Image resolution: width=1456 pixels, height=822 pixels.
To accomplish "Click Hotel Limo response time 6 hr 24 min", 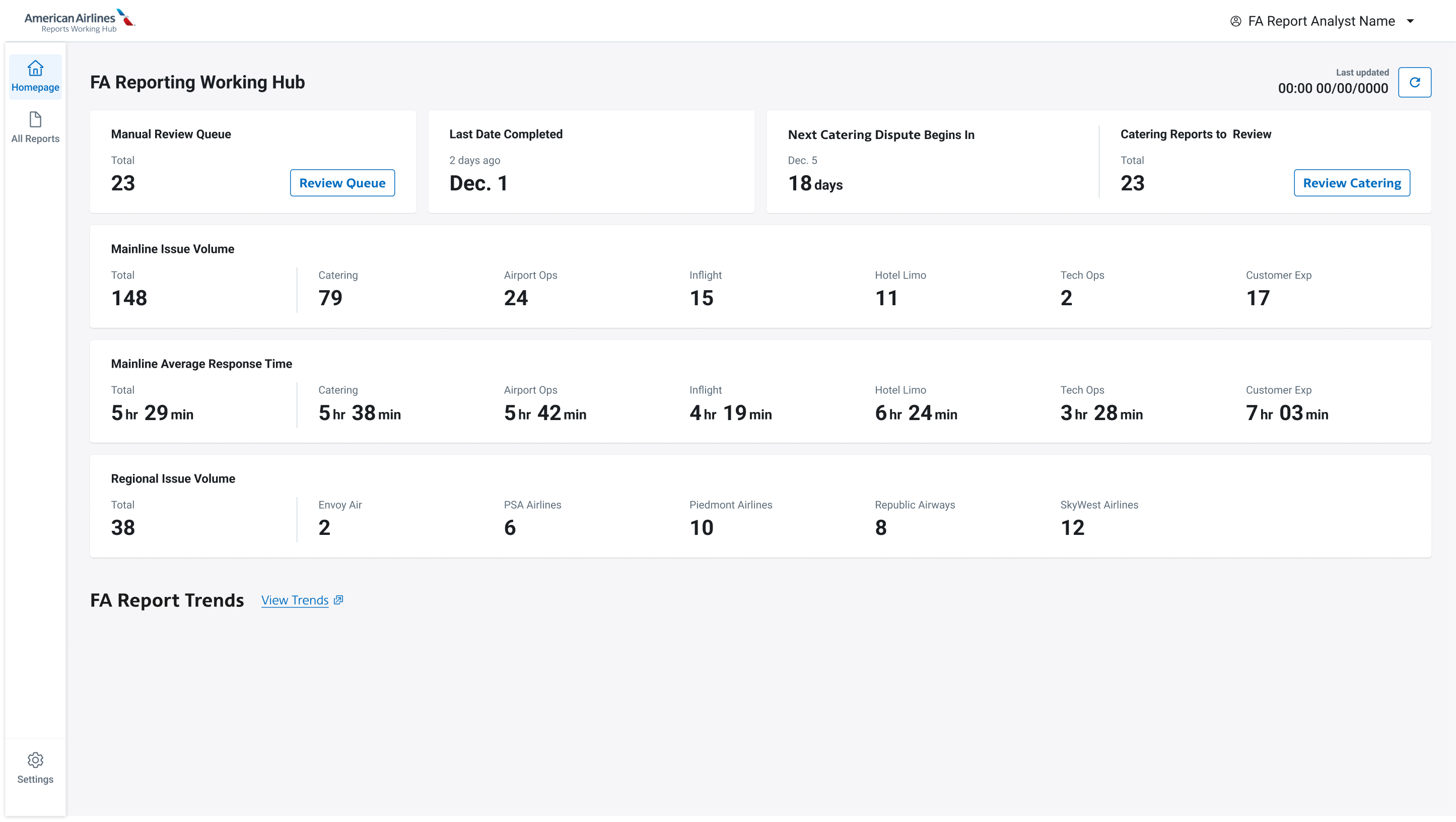I will (x=916, y=413).
